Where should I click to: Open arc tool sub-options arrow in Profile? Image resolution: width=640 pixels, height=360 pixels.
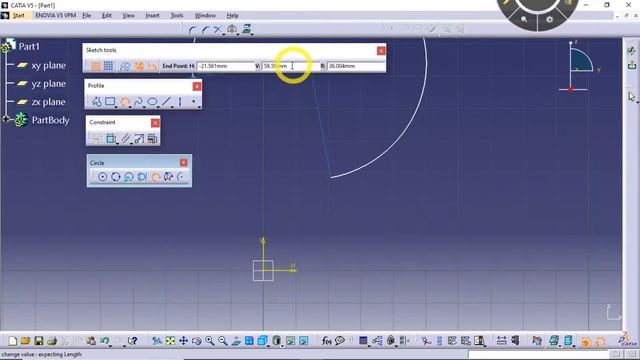tap(130, 107)
